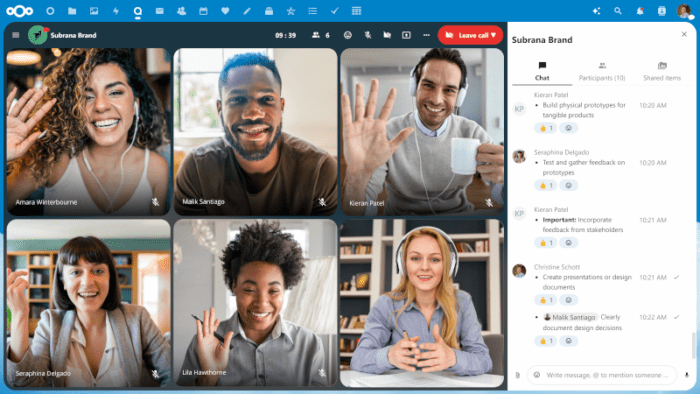Open the call reactions emoji menu

point(347,35)
